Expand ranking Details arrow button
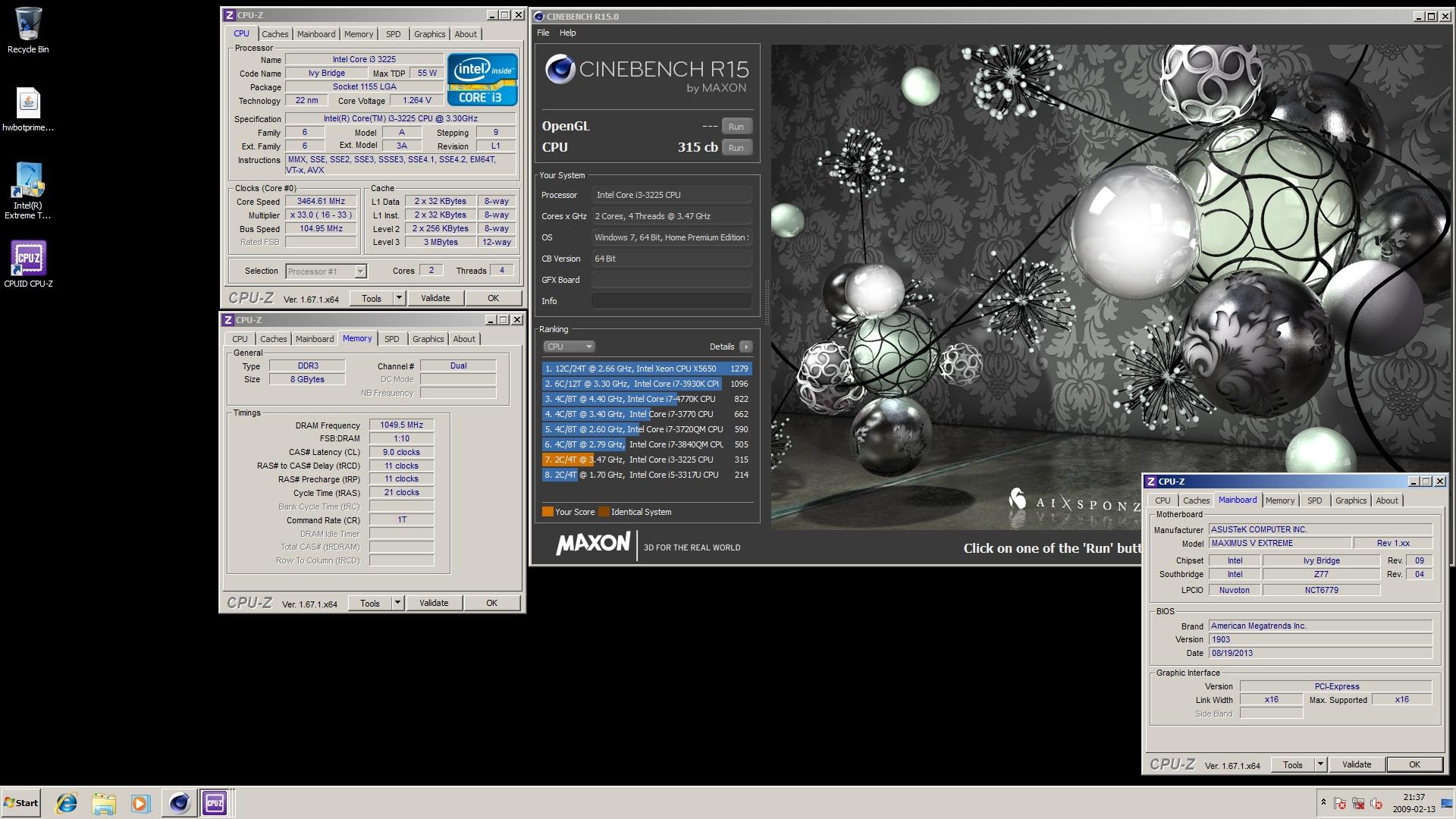The width and height of the screenshot is (1456, 819). coord(745,347)
